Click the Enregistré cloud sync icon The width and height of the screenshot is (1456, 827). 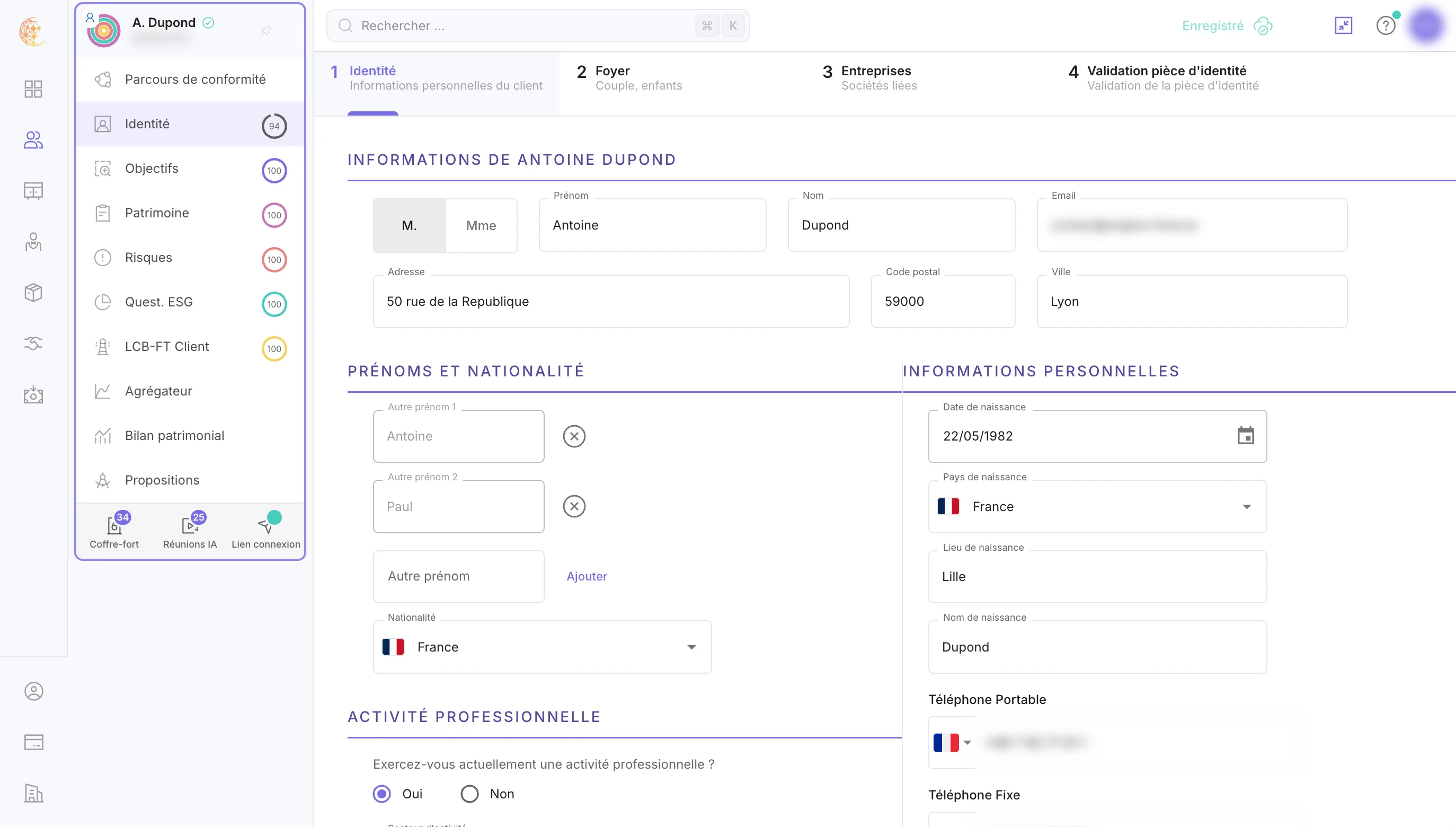[x=1264, y=25]
